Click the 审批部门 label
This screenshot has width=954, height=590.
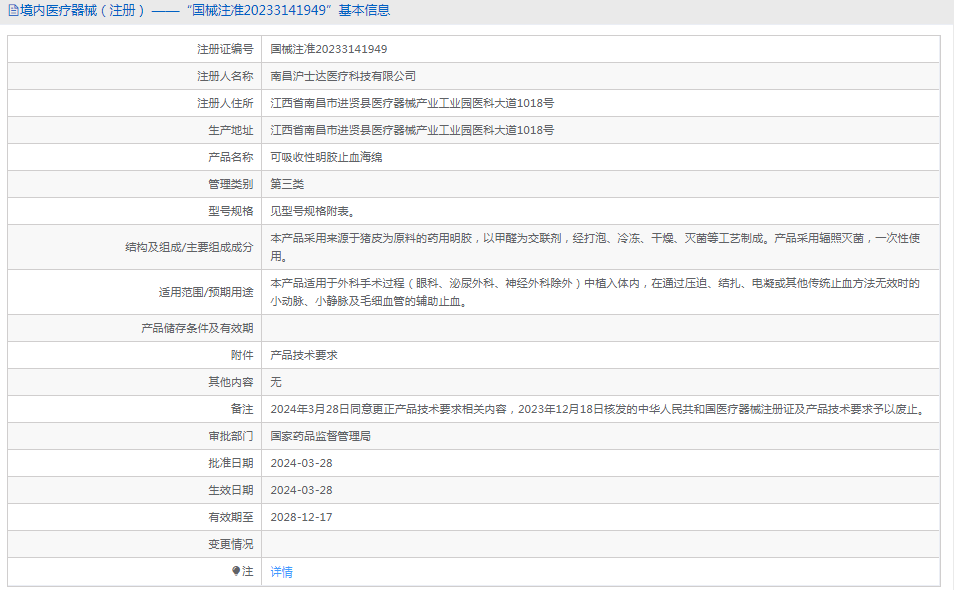click(x=231, y=436)
